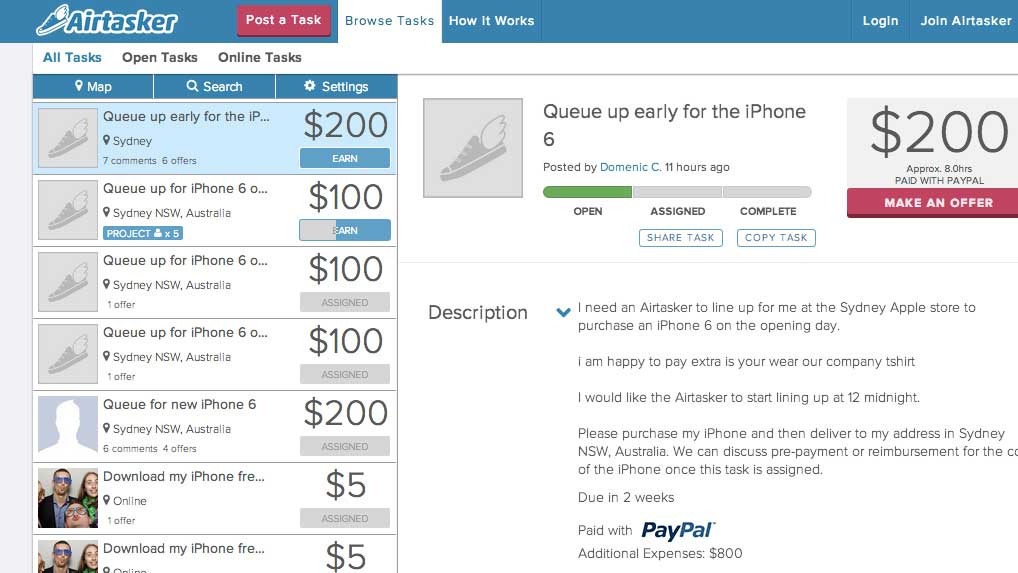The height and width of the screenshot is (573, 1018).
Task: Click EARN on the $200 iPhone task
Action: coord(345,158)
